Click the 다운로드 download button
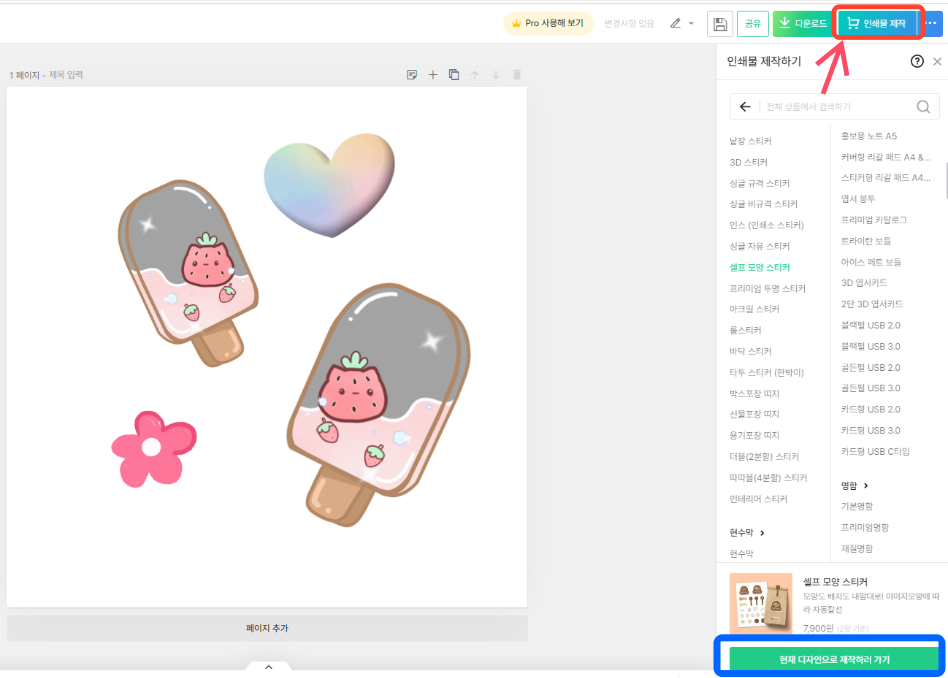The height and width of the screenshot is (678, 948). [x=804, y=24]
